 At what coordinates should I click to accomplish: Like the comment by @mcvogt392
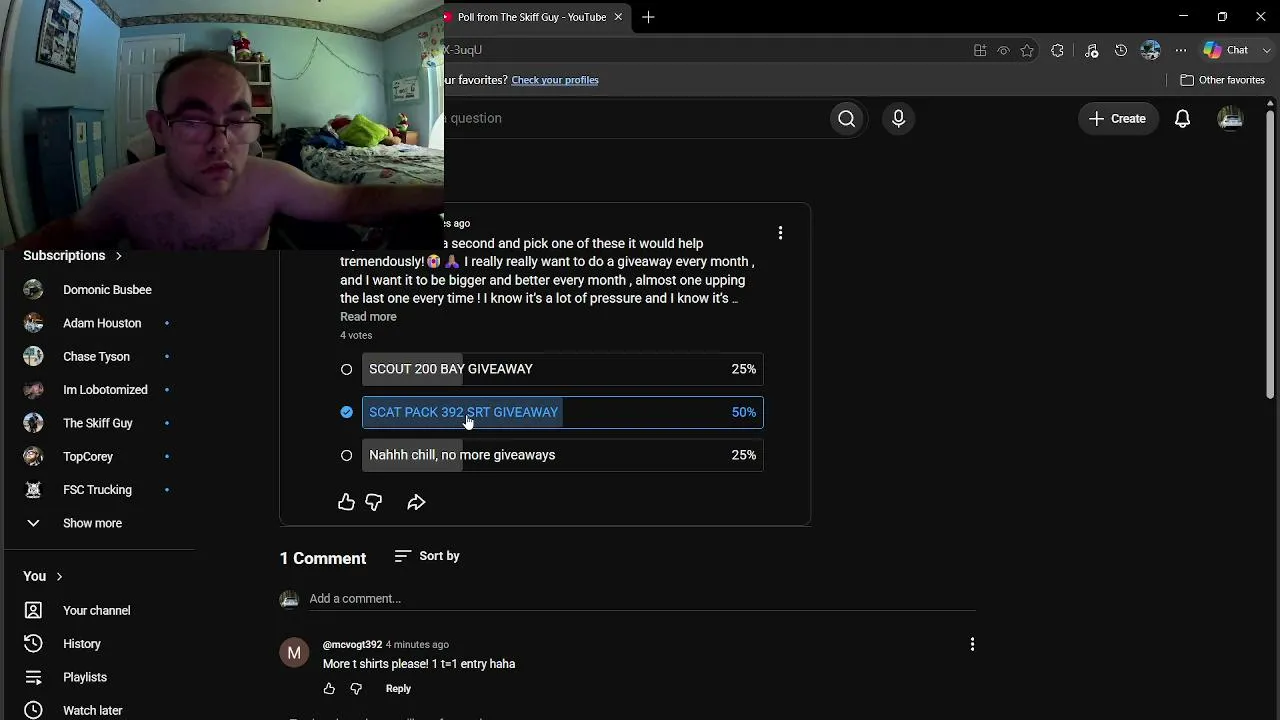[329, 689]
